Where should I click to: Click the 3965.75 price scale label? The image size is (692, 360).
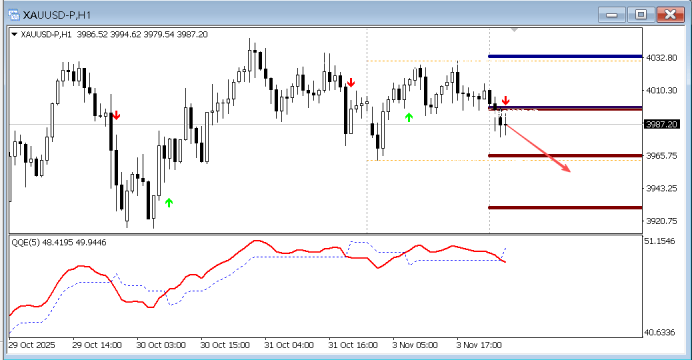(662, 156)
